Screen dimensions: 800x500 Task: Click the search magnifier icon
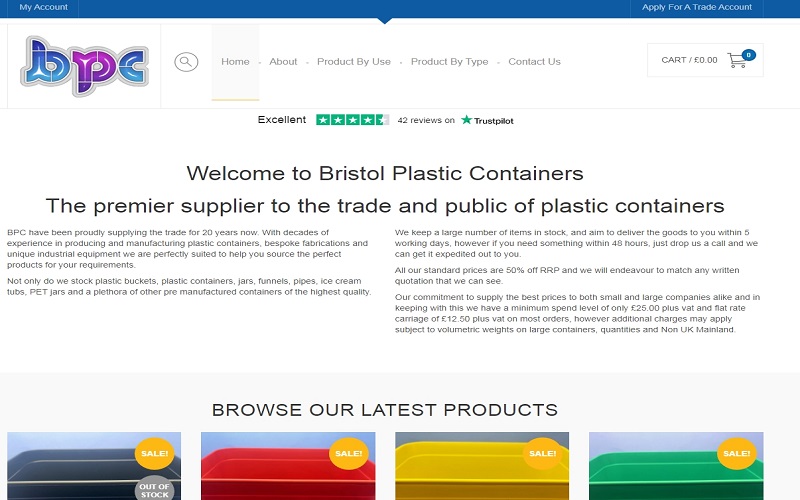[186, 62]
